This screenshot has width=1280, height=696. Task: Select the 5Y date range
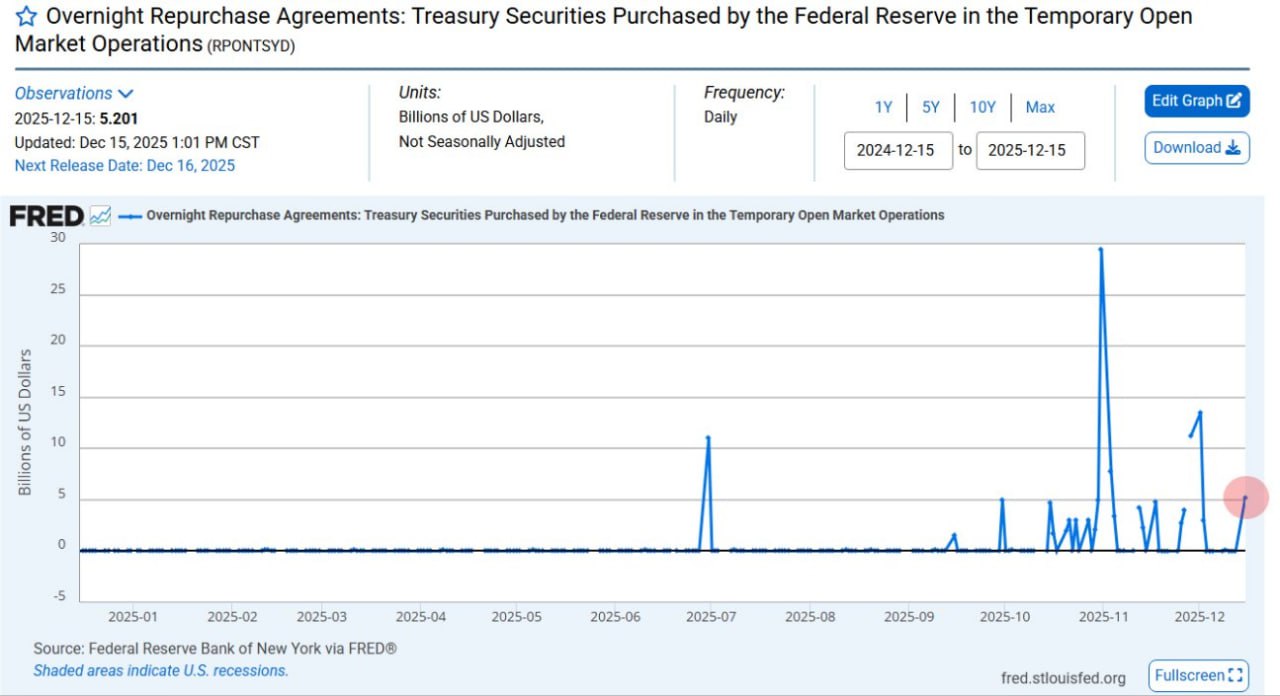point(931,107)
